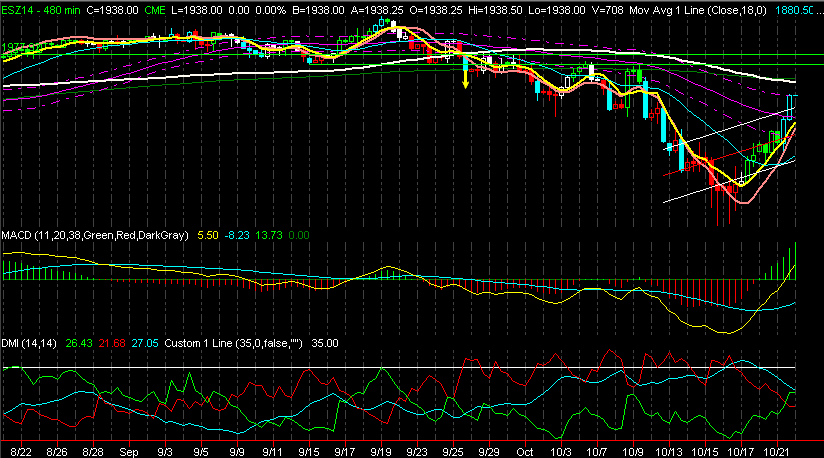Click the 9/15 date axis label
824x458 pixels.
pyautogui.click(x=308, y=452)
